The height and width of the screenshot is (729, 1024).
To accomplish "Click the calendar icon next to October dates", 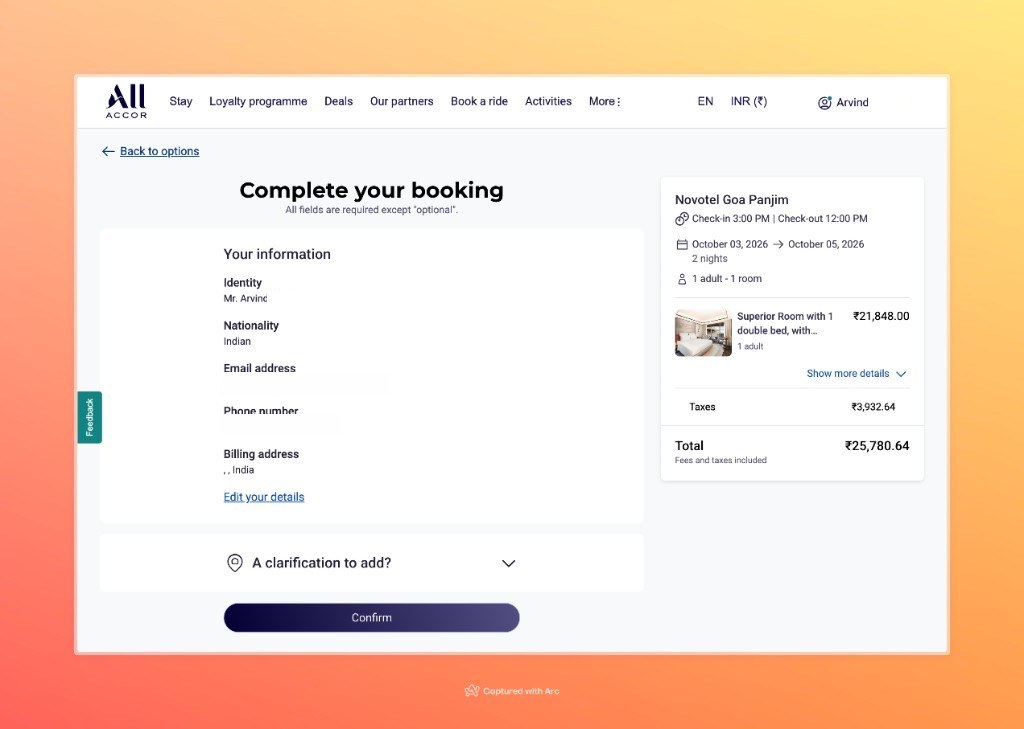I will click(x=682, y=244).
